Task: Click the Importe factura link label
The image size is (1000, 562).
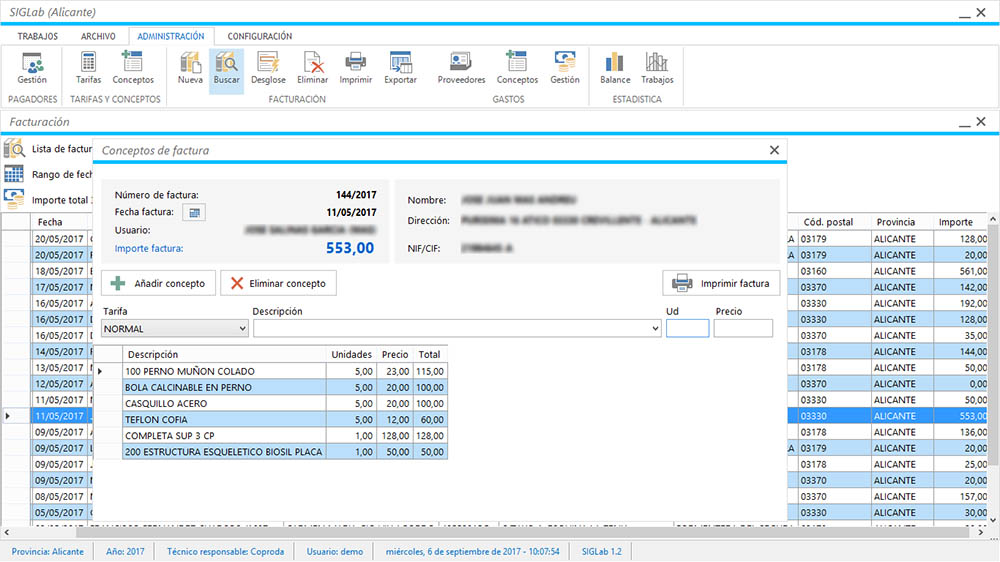Action: (149, 248)
